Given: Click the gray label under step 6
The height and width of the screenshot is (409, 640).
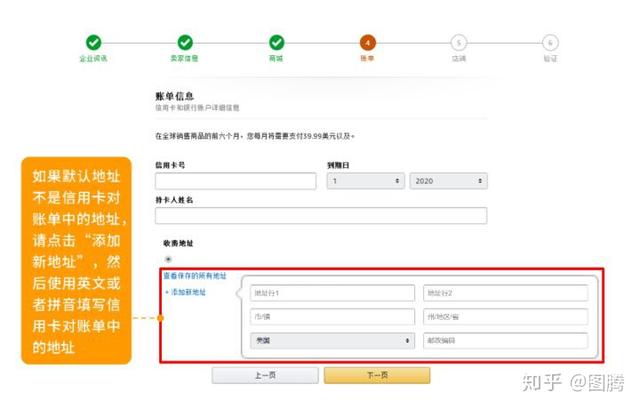Looking at the screenshot, I should click(x=550, y=58).
